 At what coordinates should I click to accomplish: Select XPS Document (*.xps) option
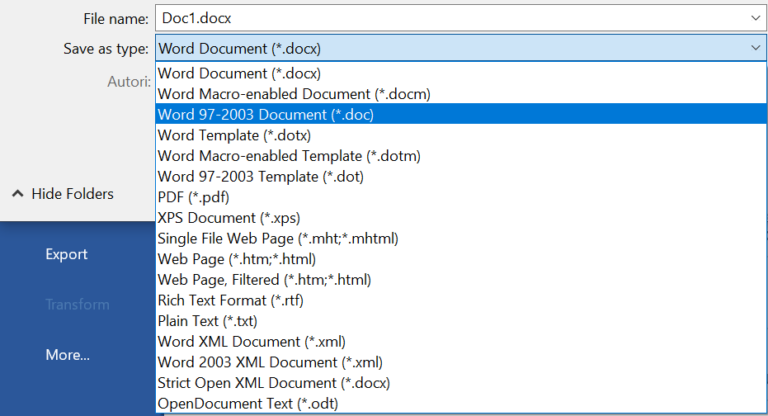pos(460,218)
